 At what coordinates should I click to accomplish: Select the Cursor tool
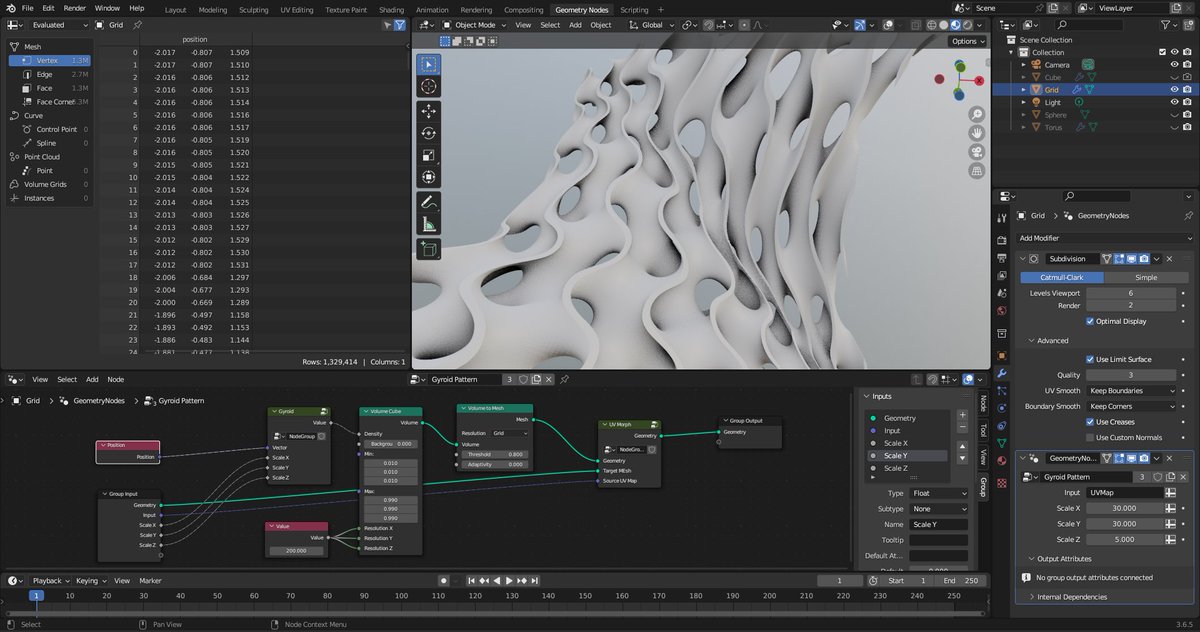pyautogui.click(x=428, y=86)
